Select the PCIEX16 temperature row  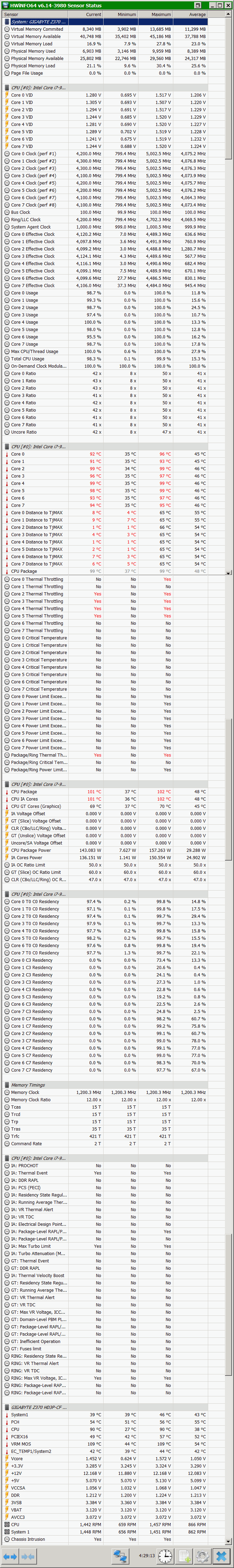[x=105, y=1436]
